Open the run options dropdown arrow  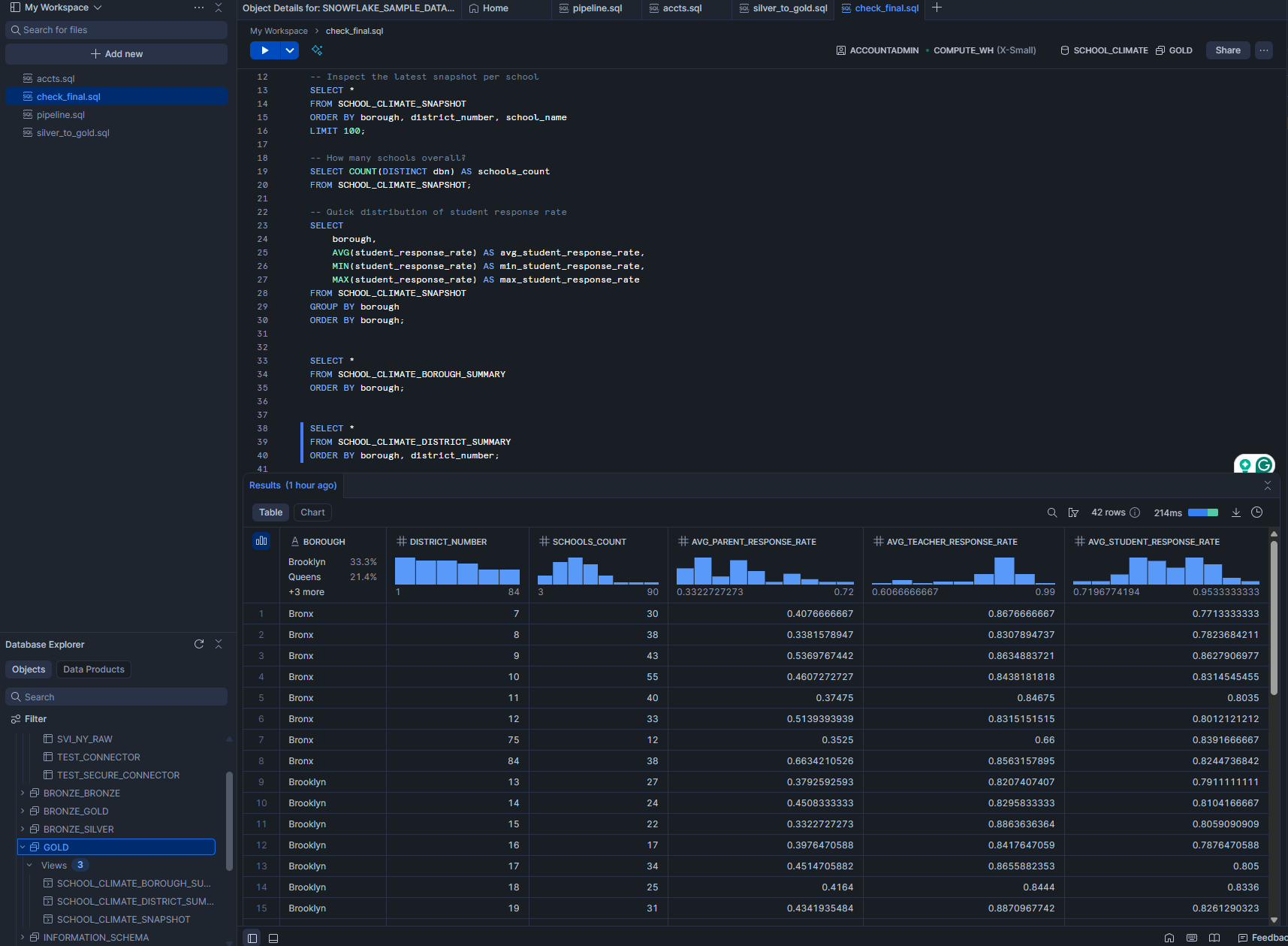(x=289, y=50)
